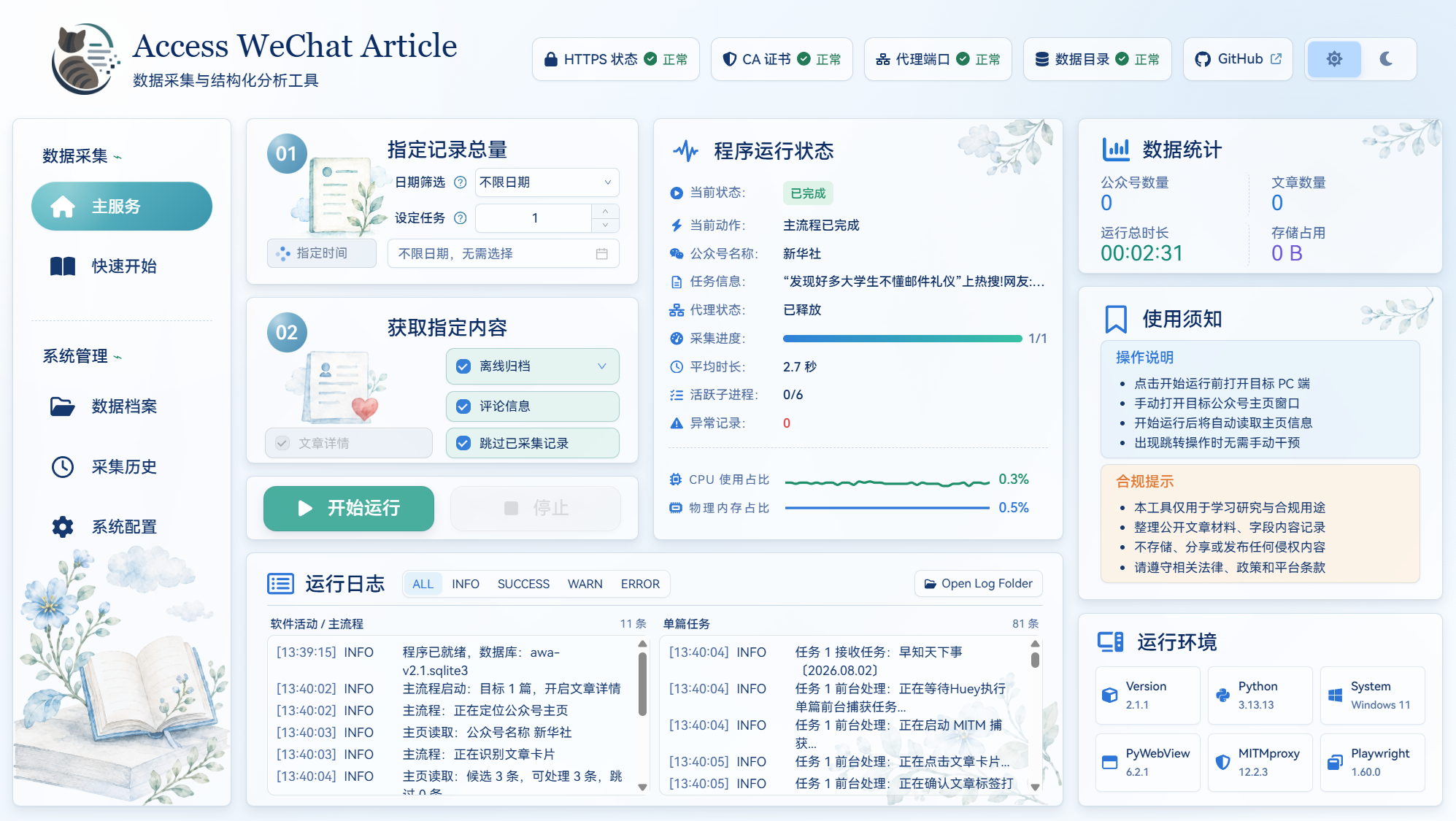Select the WARN log filter tab
The width and height of the screenshot is (1456, 821).
tap(585, 584)
